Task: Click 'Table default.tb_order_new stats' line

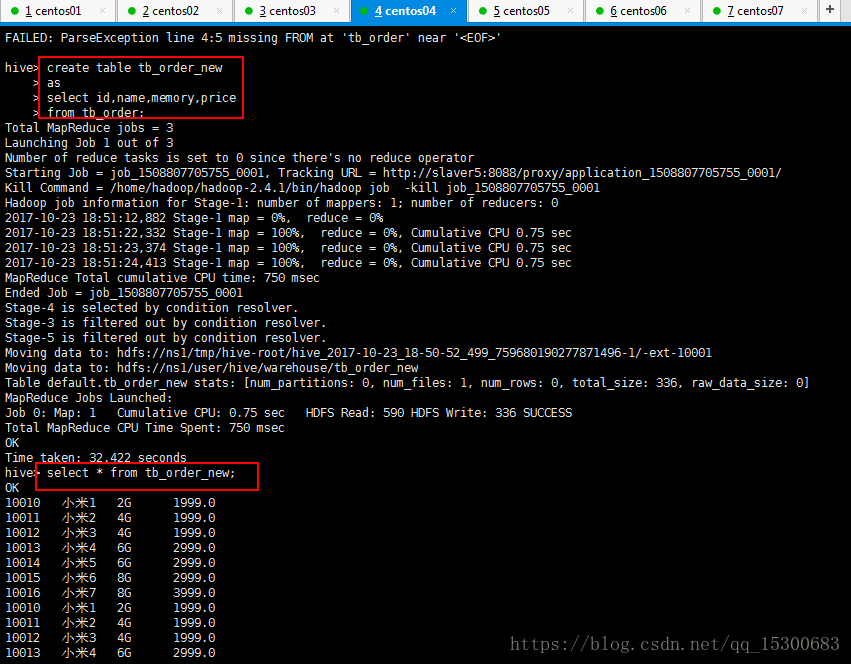Action: [407, 383]
